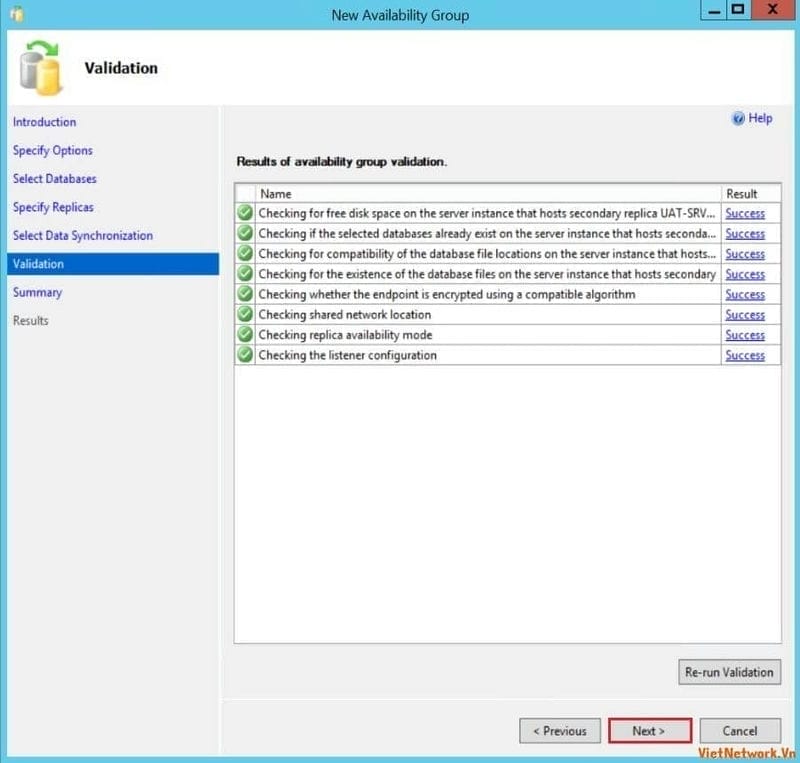
Task: Click the check icon for replica availability mode
Action: point(245,335)
